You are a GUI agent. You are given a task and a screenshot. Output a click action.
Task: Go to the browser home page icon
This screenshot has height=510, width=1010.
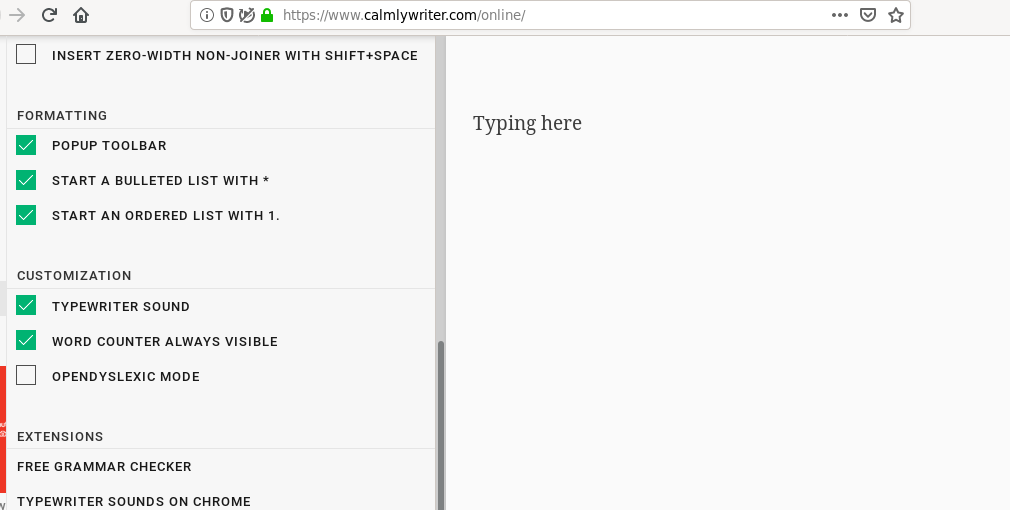pos(81,15)
